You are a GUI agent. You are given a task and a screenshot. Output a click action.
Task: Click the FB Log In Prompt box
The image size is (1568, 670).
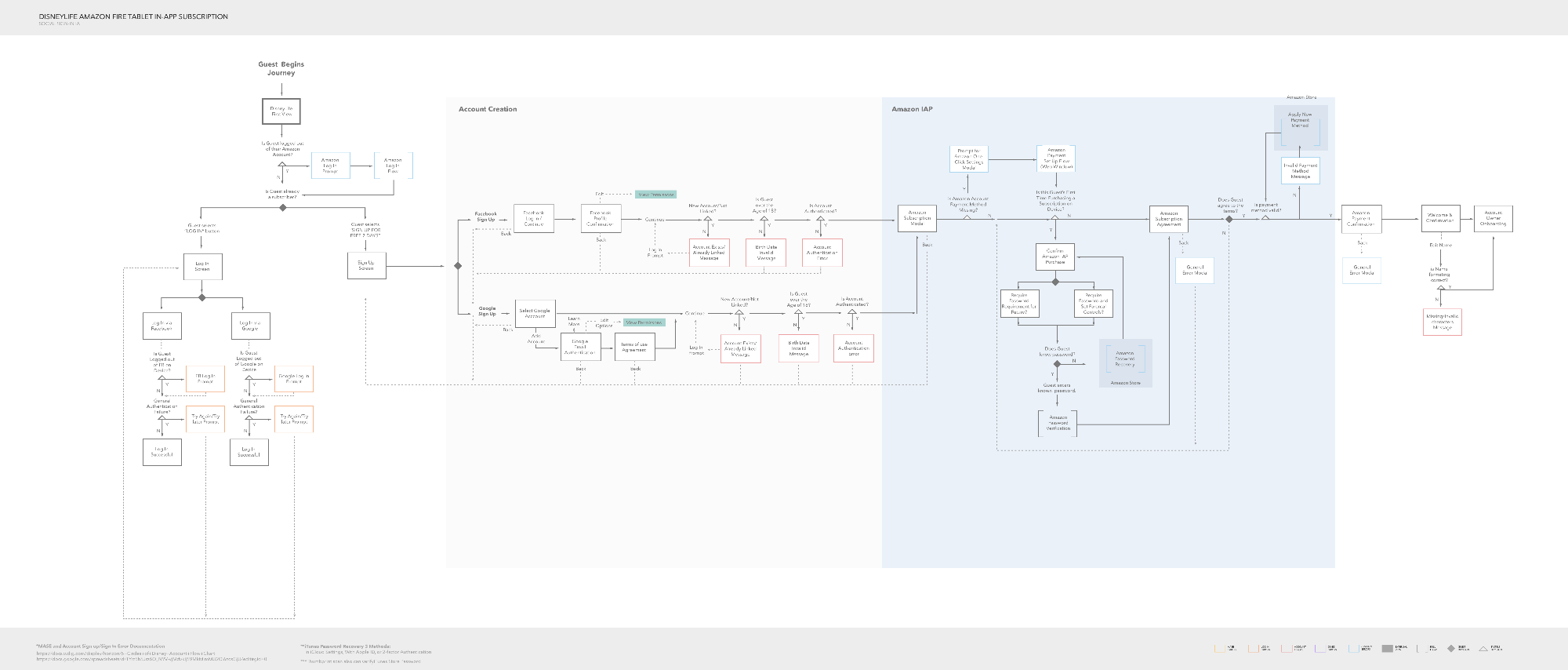(205, 379)
